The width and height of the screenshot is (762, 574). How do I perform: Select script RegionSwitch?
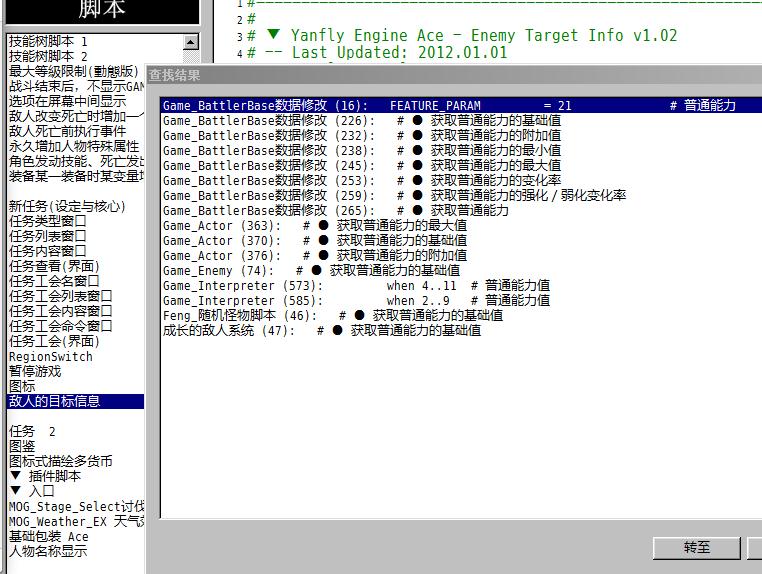pyautogui.click(x=51, y=357)
